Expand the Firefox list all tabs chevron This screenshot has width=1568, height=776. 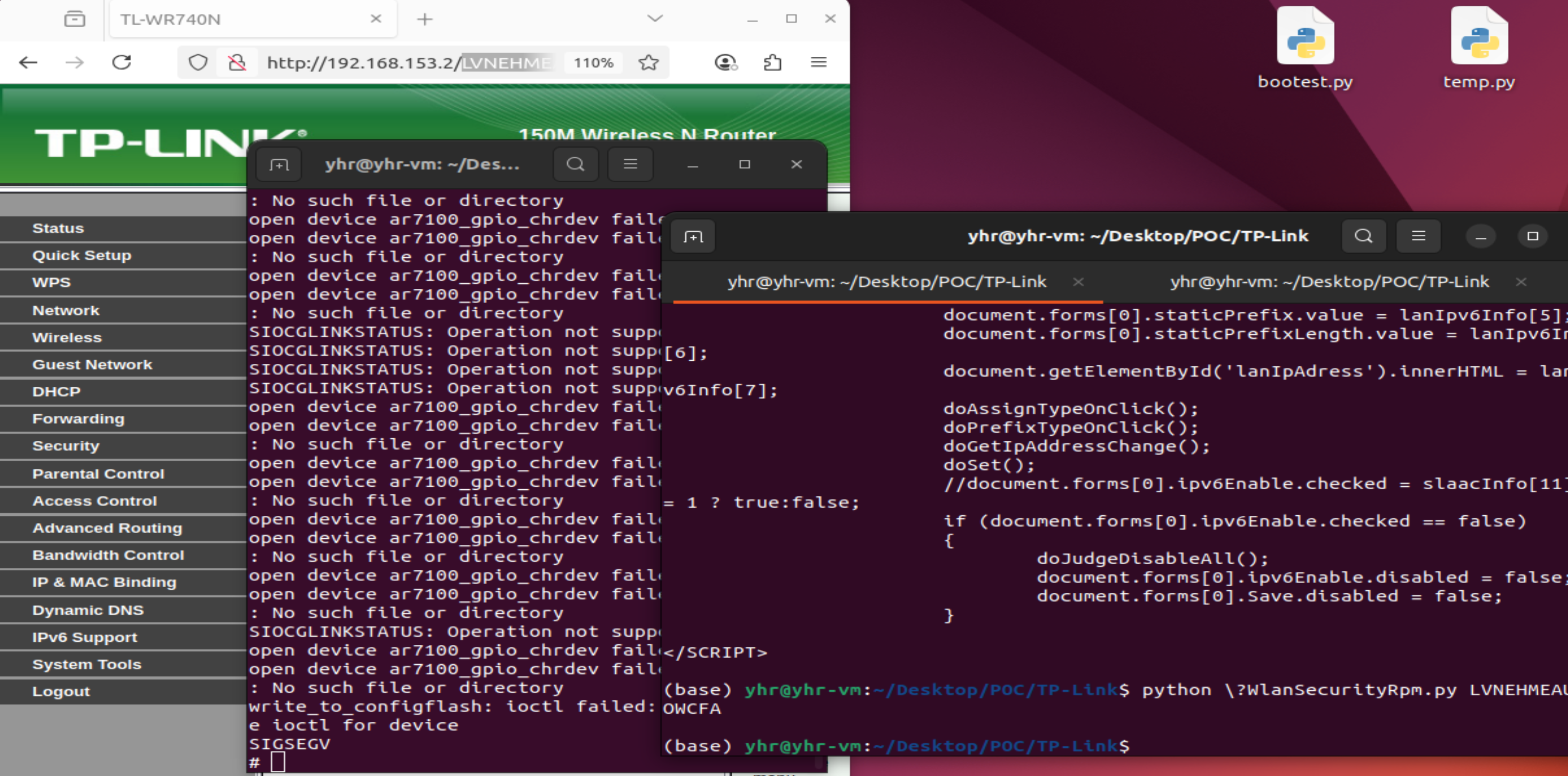coord(654,18)
